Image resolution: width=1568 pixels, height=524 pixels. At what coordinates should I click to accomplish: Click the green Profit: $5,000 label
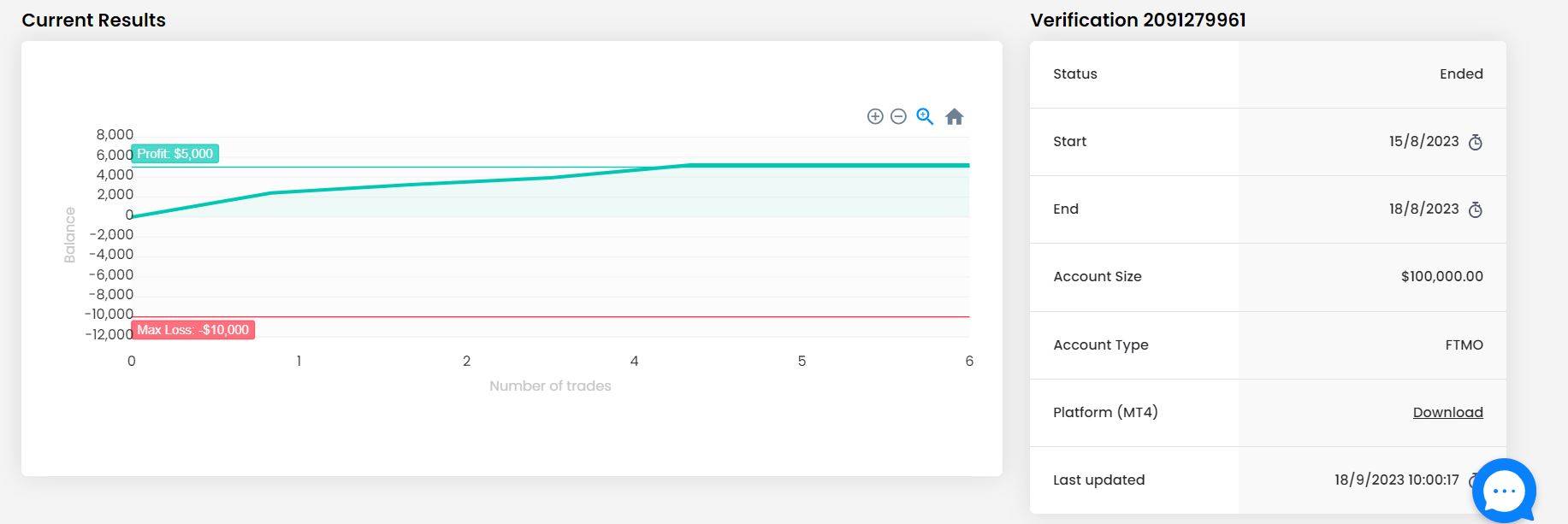click(x=175, y=154)
